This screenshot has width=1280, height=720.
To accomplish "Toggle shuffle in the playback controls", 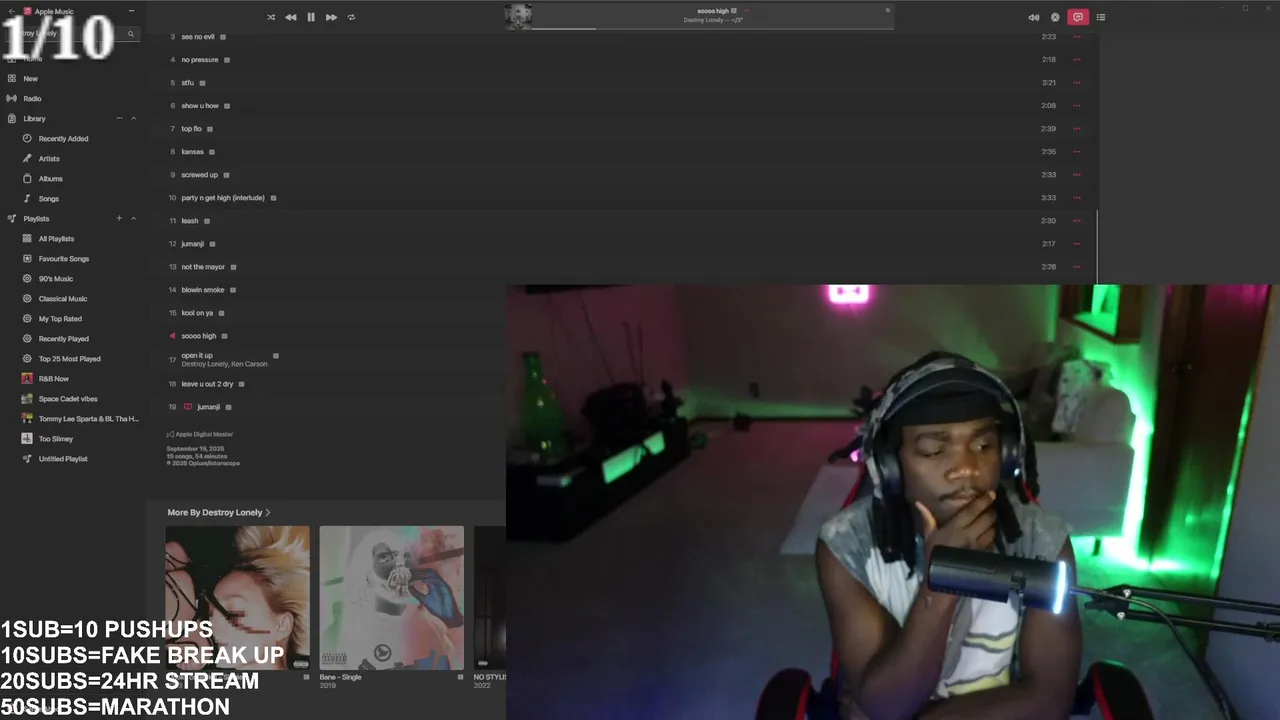I will click(x=271, y=17).
